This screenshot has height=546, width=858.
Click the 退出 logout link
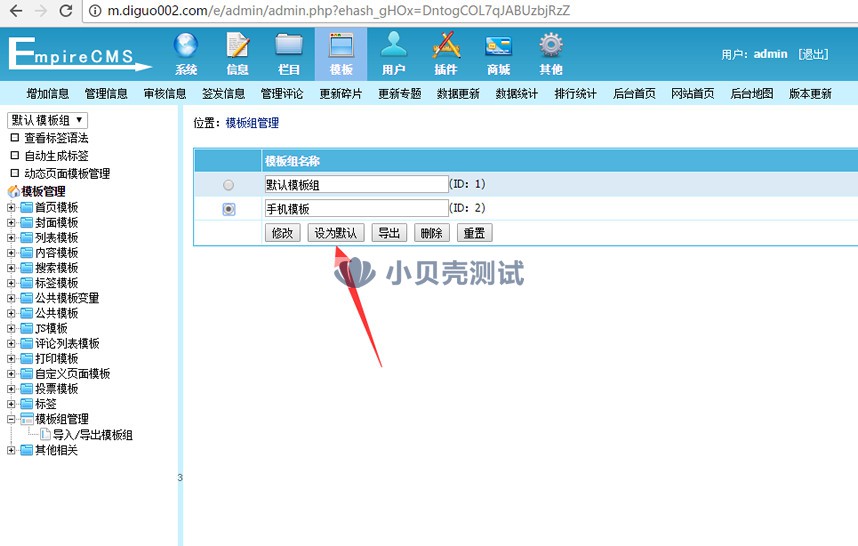tap(813, 54)
